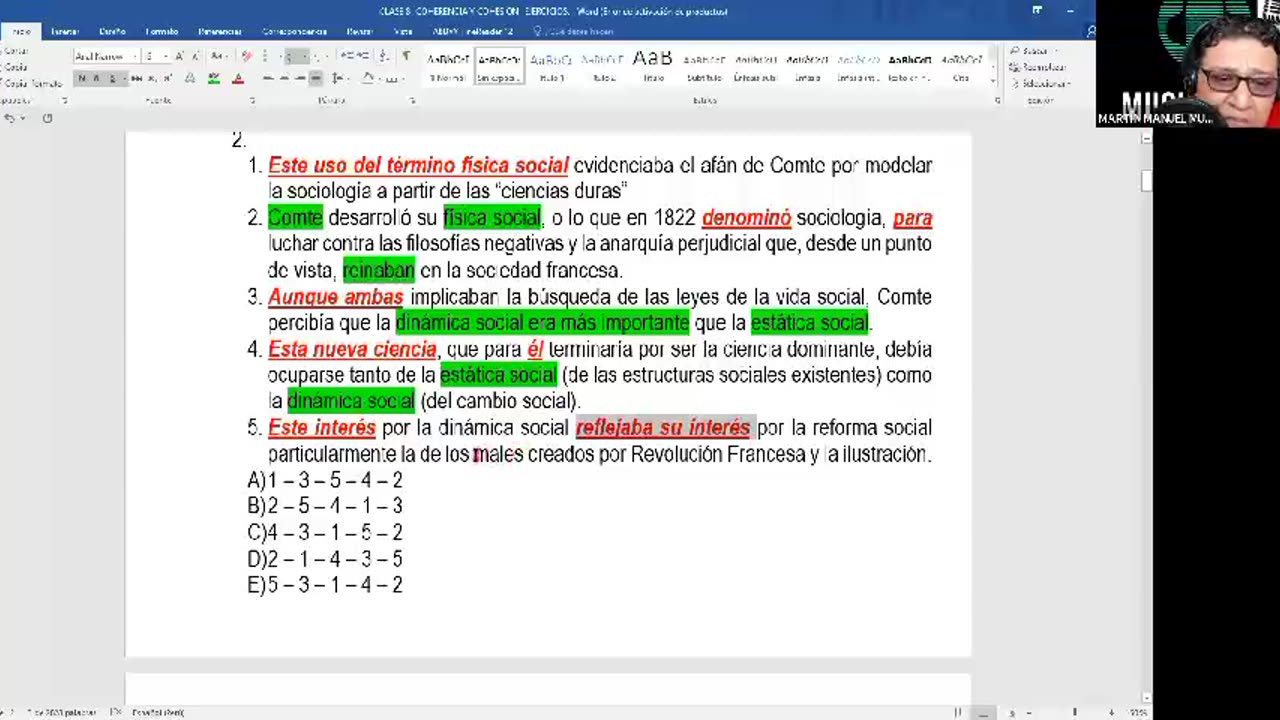Increase paragraph indent

point(361,56)
